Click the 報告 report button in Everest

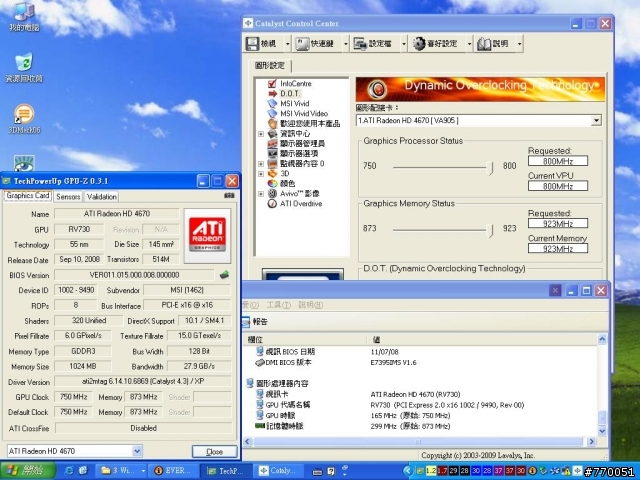pos(256,322)
